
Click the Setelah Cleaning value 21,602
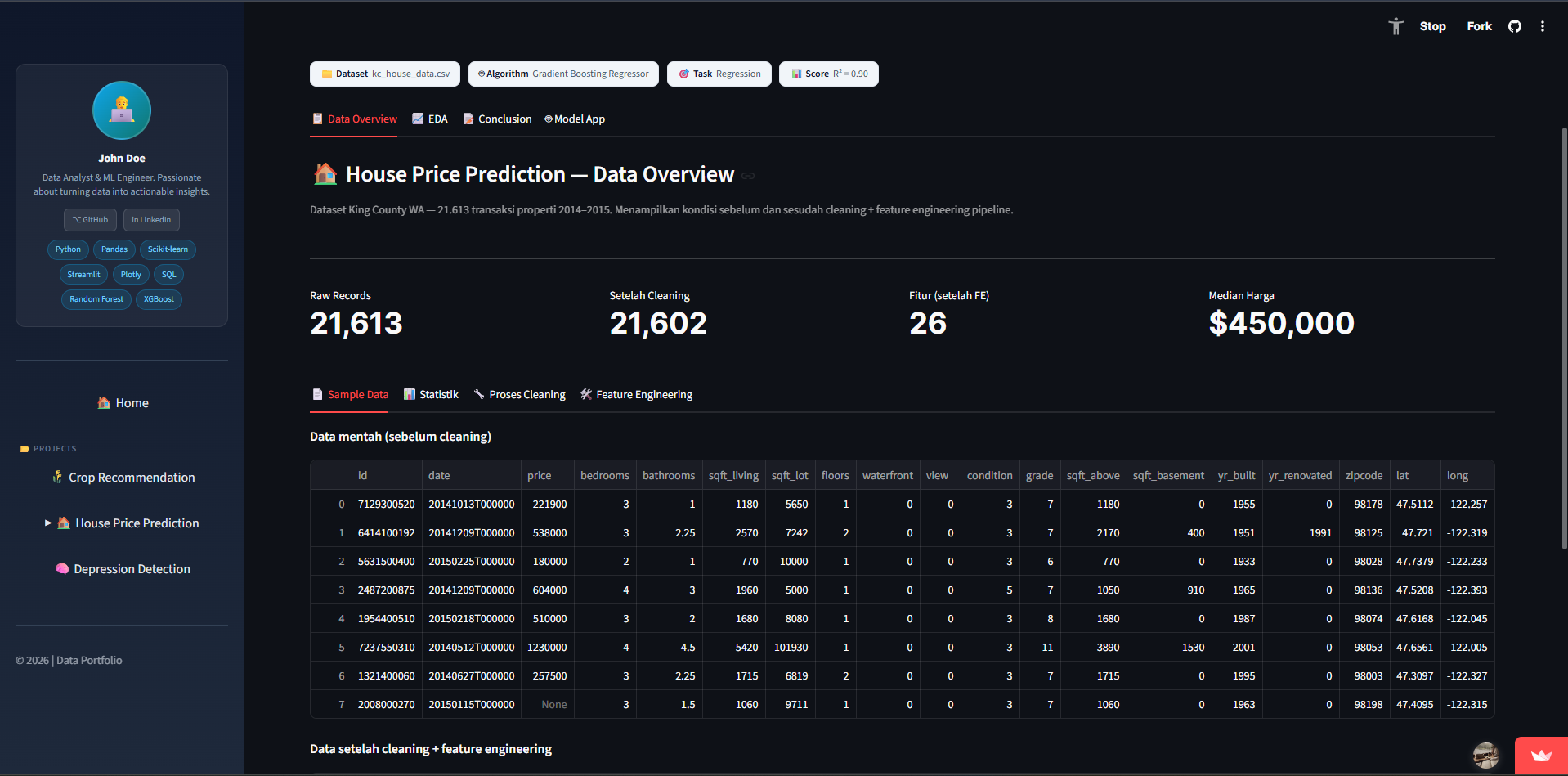tap(658, 323)
